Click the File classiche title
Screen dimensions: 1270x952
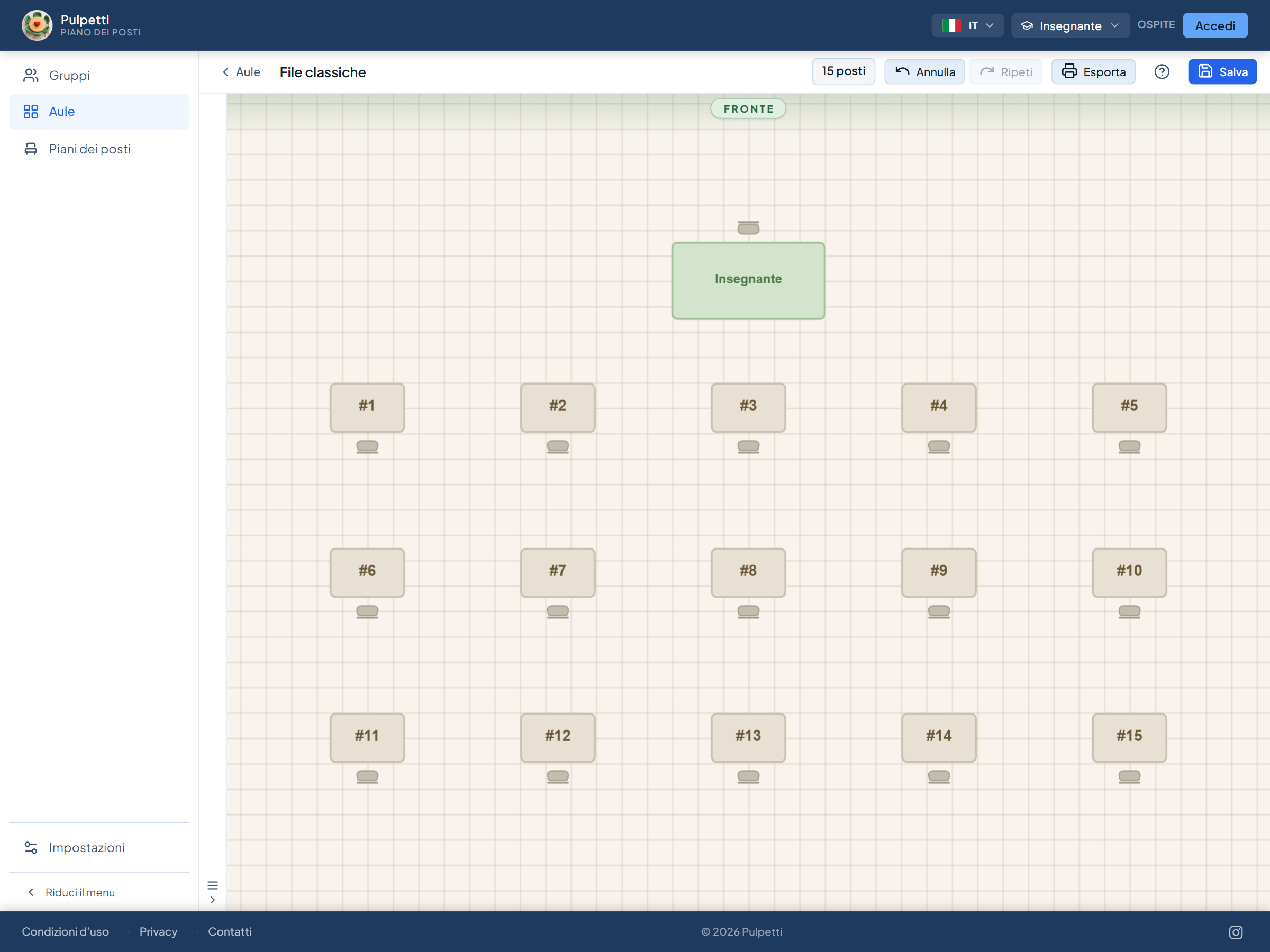pyautogui.click(x=323, y=72)
